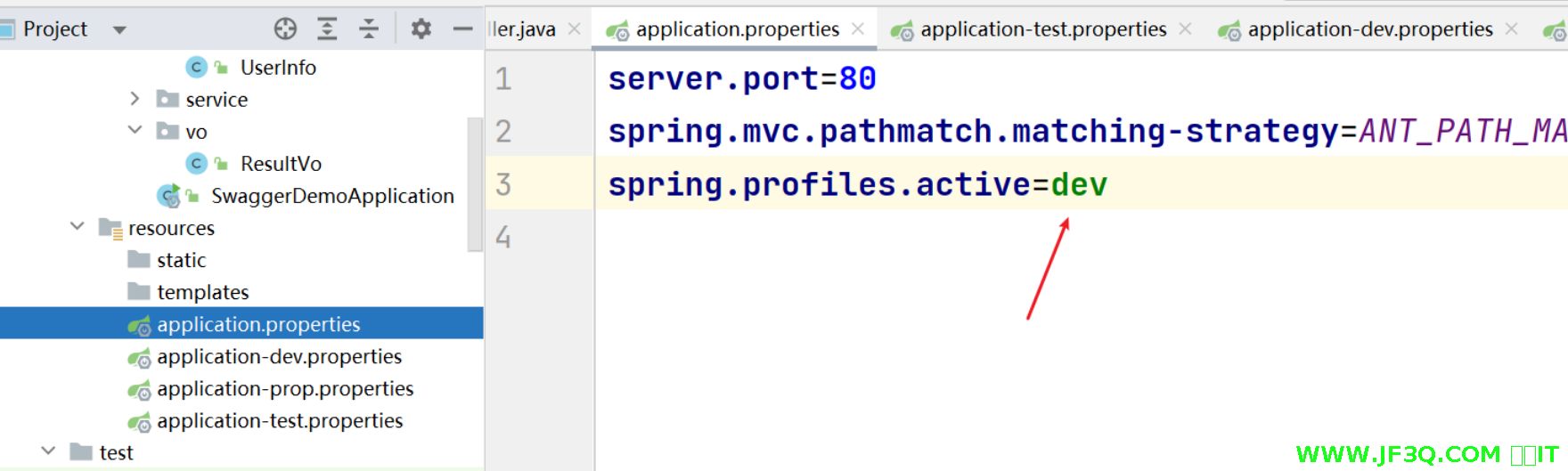Collapse the test folder
The height and width of the screenshot is (471, 1568).
(49, 451)
